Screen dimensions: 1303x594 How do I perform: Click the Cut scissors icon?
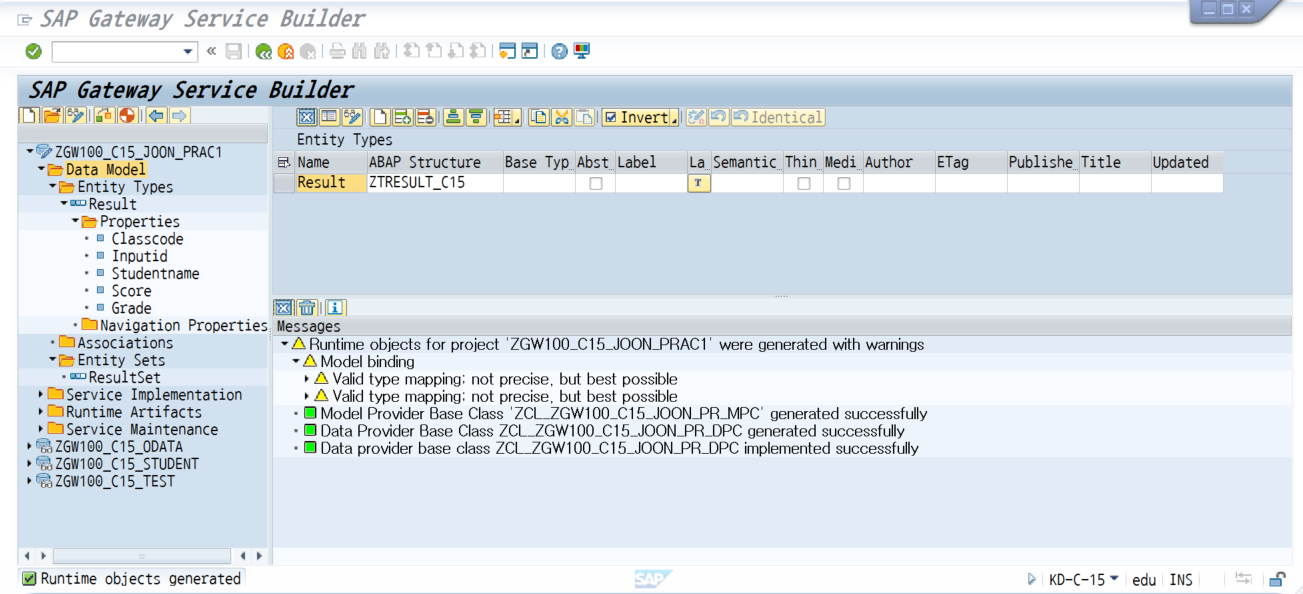[x=562, y=117]
